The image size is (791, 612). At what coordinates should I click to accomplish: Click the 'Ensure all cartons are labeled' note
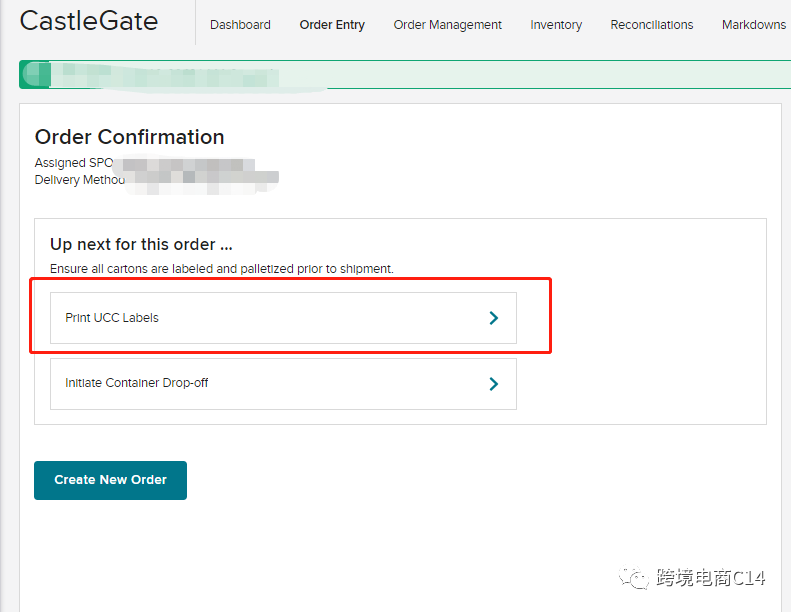pyautogui.click(x=222, y=268)
